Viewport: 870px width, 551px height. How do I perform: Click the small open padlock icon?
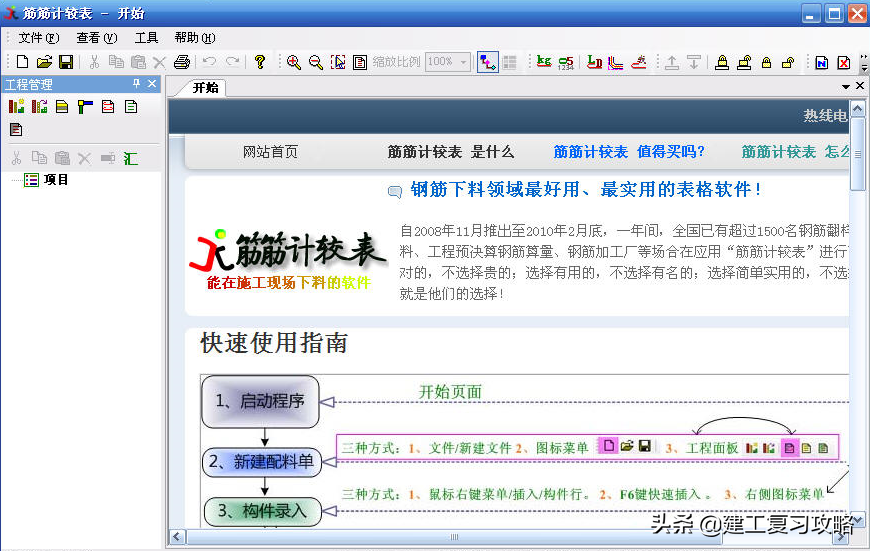click(788, 62)
